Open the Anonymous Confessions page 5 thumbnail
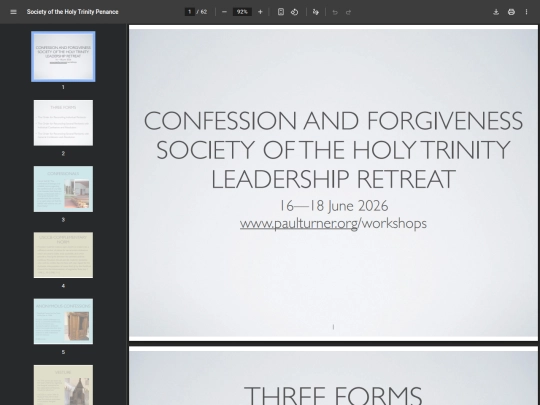Screen dimensions: 540x405 [63, 321]
